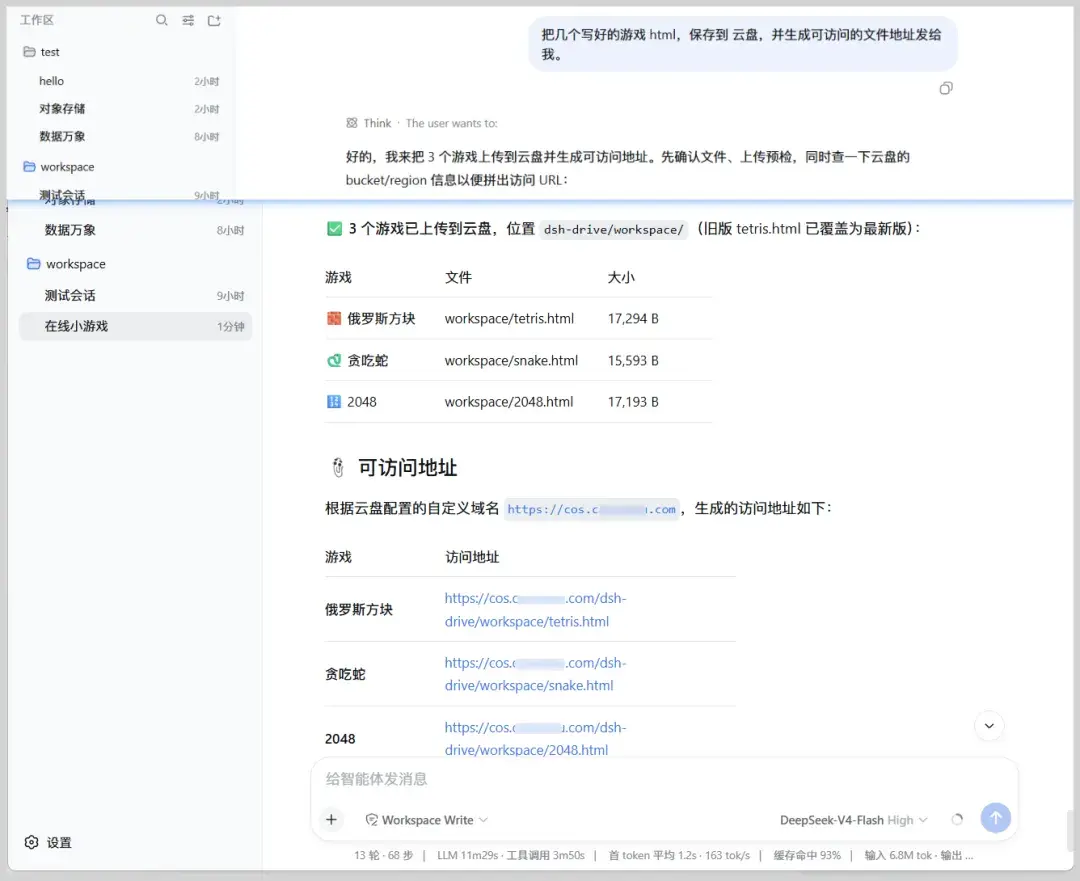Collapse the lower workspace folder
The image size is (1080, 881).
pos(66,264)
